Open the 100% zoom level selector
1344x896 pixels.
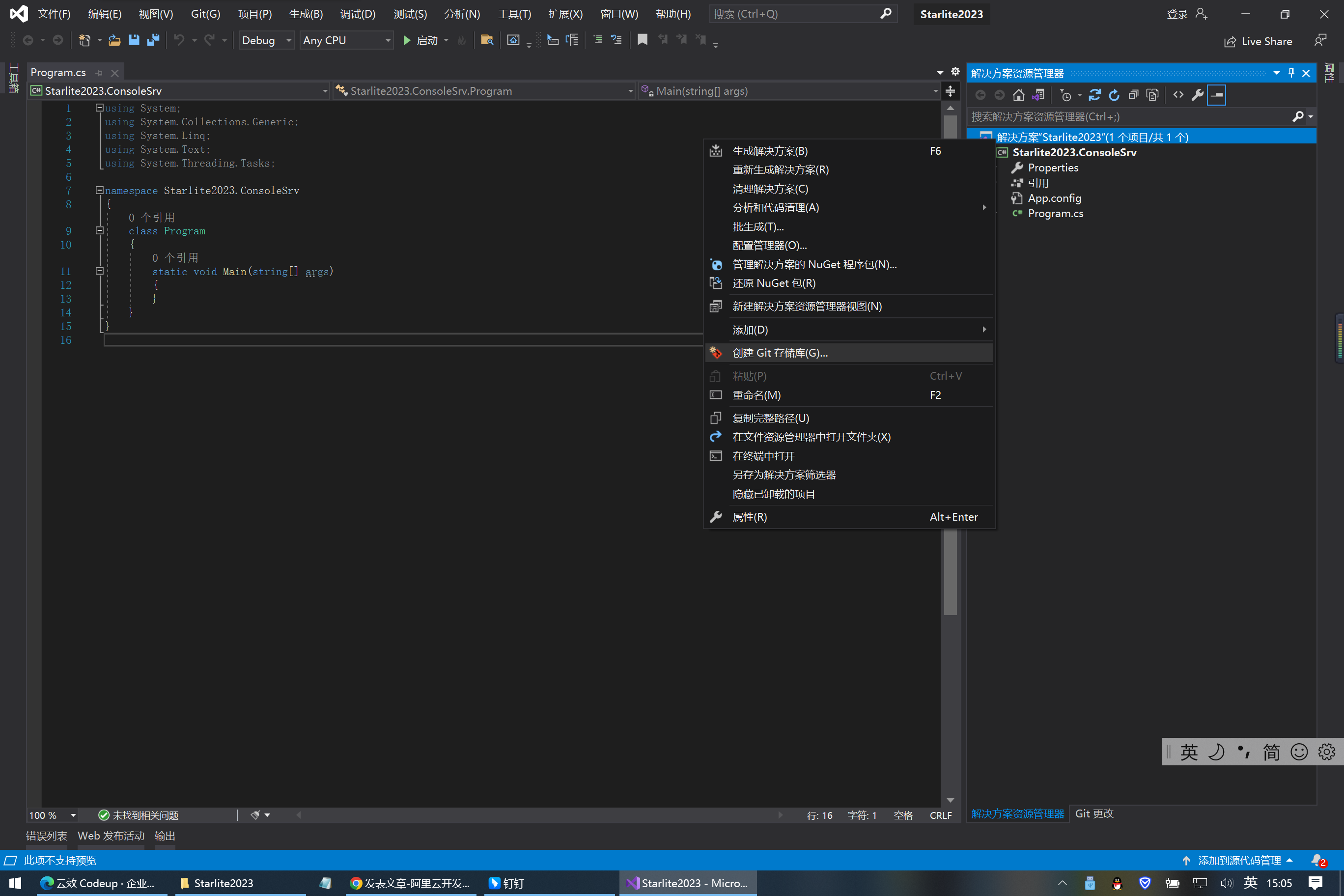[x=52, y=815]
